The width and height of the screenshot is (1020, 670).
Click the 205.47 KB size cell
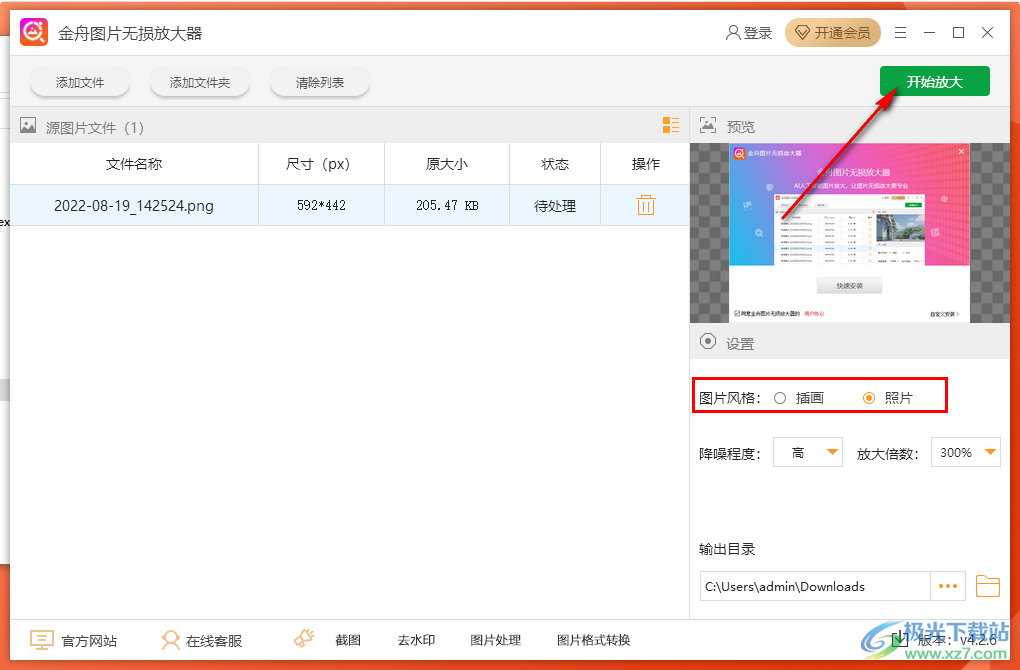[447, 206]
